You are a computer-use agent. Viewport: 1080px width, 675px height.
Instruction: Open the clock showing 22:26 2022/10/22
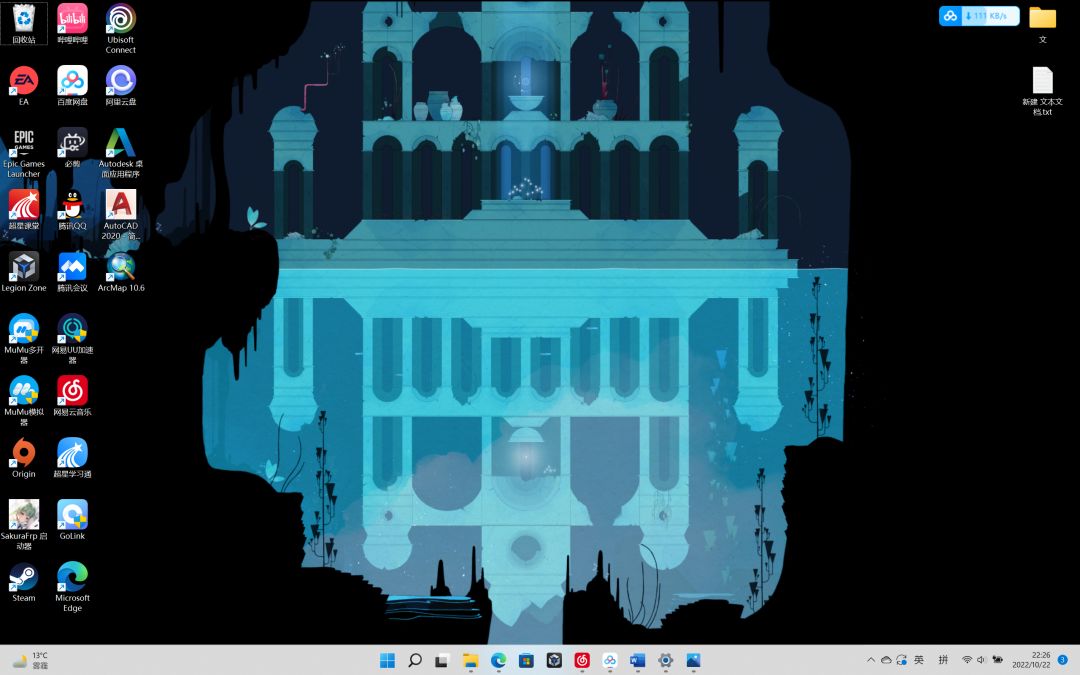[1031, 660]
